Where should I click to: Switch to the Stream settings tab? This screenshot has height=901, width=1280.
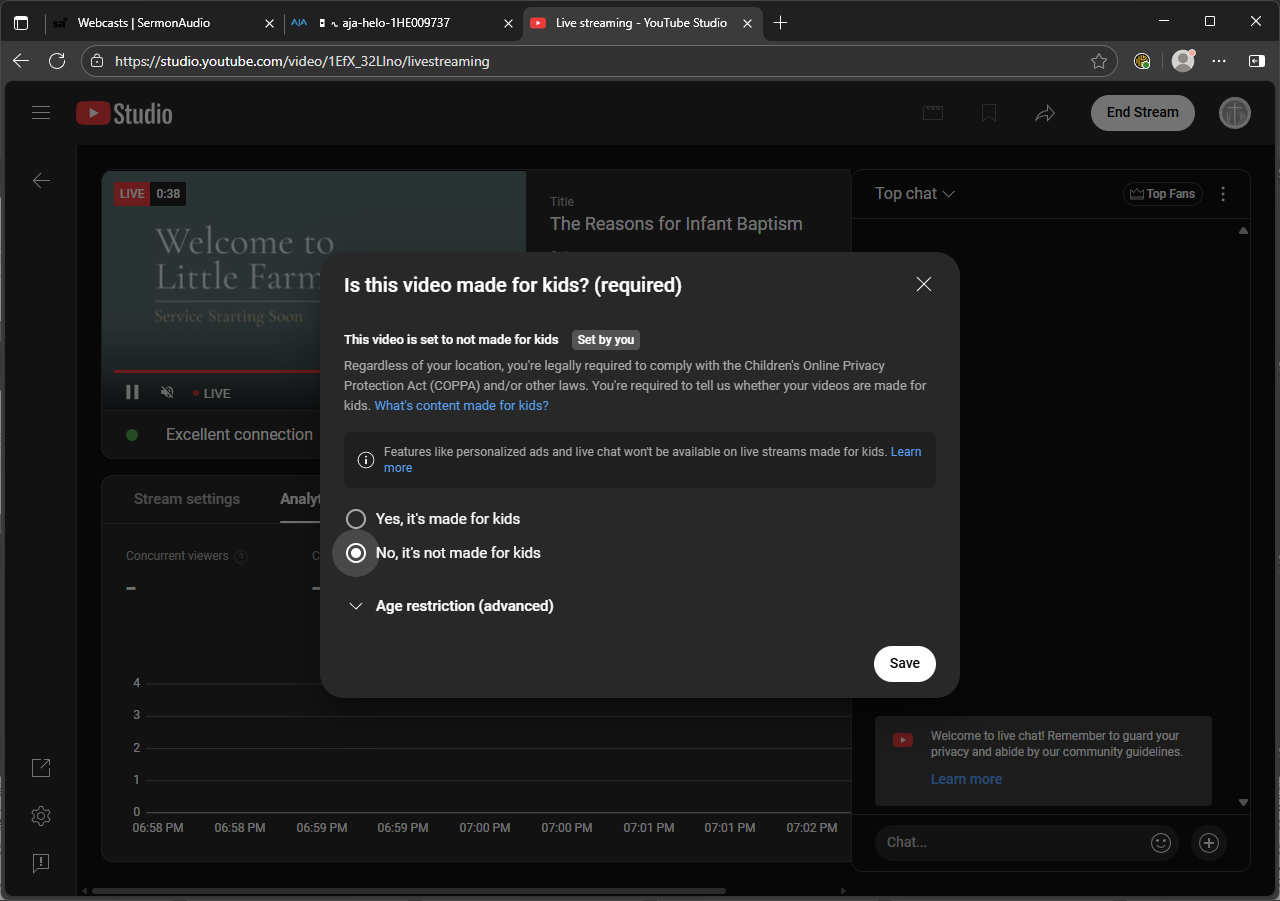point(187,499)
